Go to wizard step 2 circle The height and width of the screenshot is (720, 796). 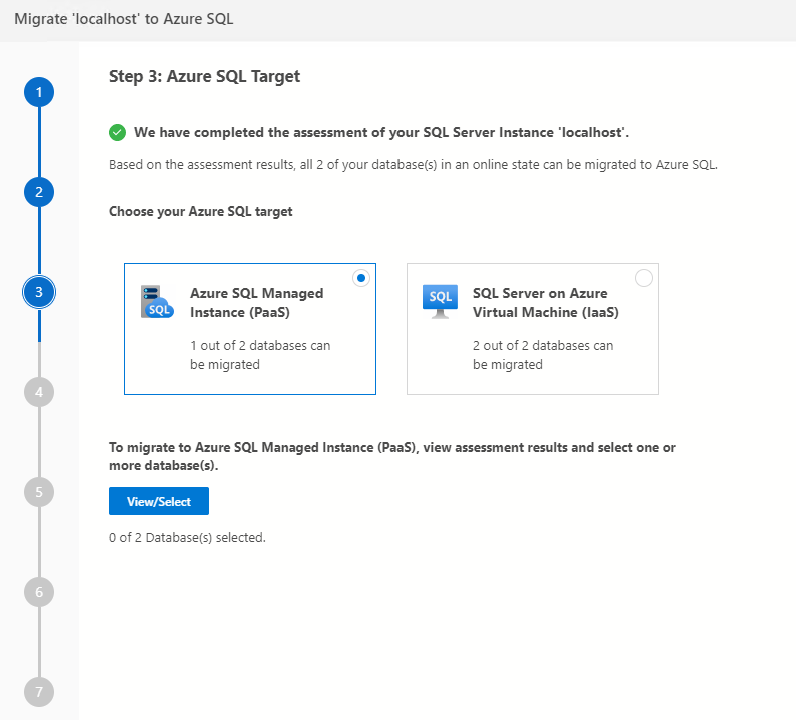(x=39, y=193)
